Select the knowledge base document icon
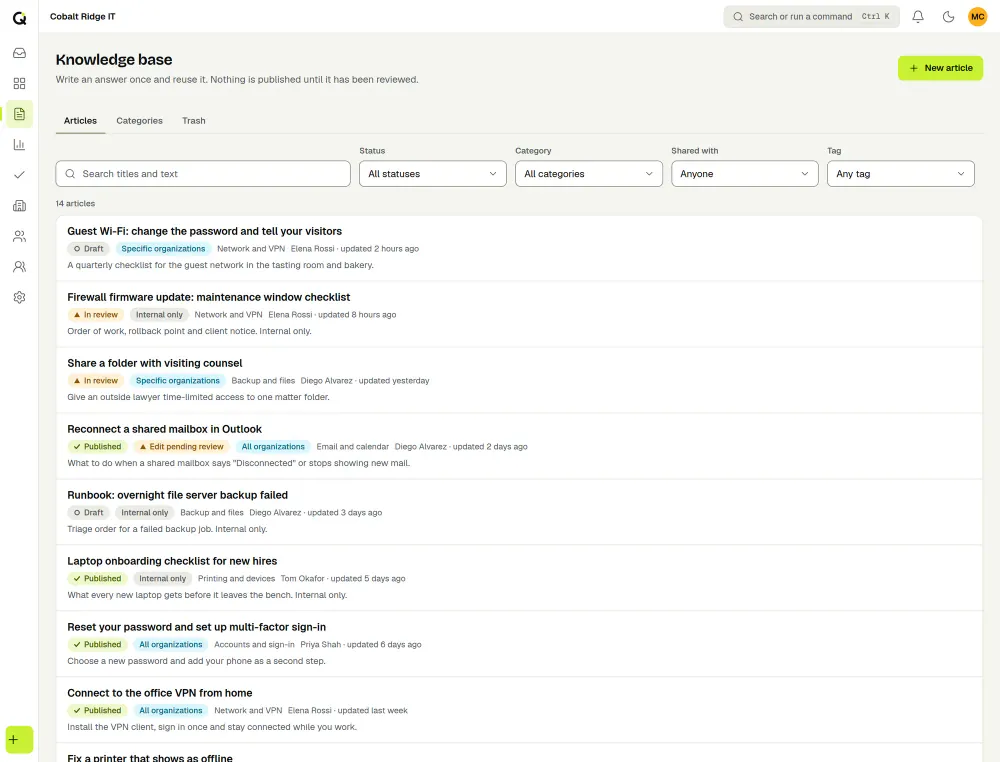This screenshot has width=1000, height=762. [19, 114]
